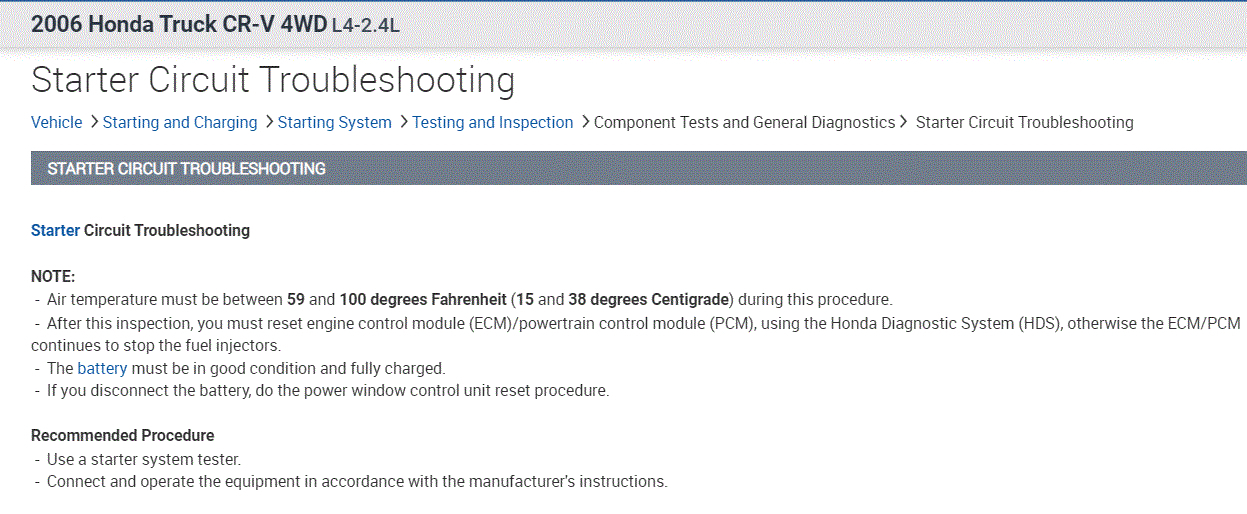Click the final Starter Circuit Troubleshooting breadcrumb

click(1024, 122)
